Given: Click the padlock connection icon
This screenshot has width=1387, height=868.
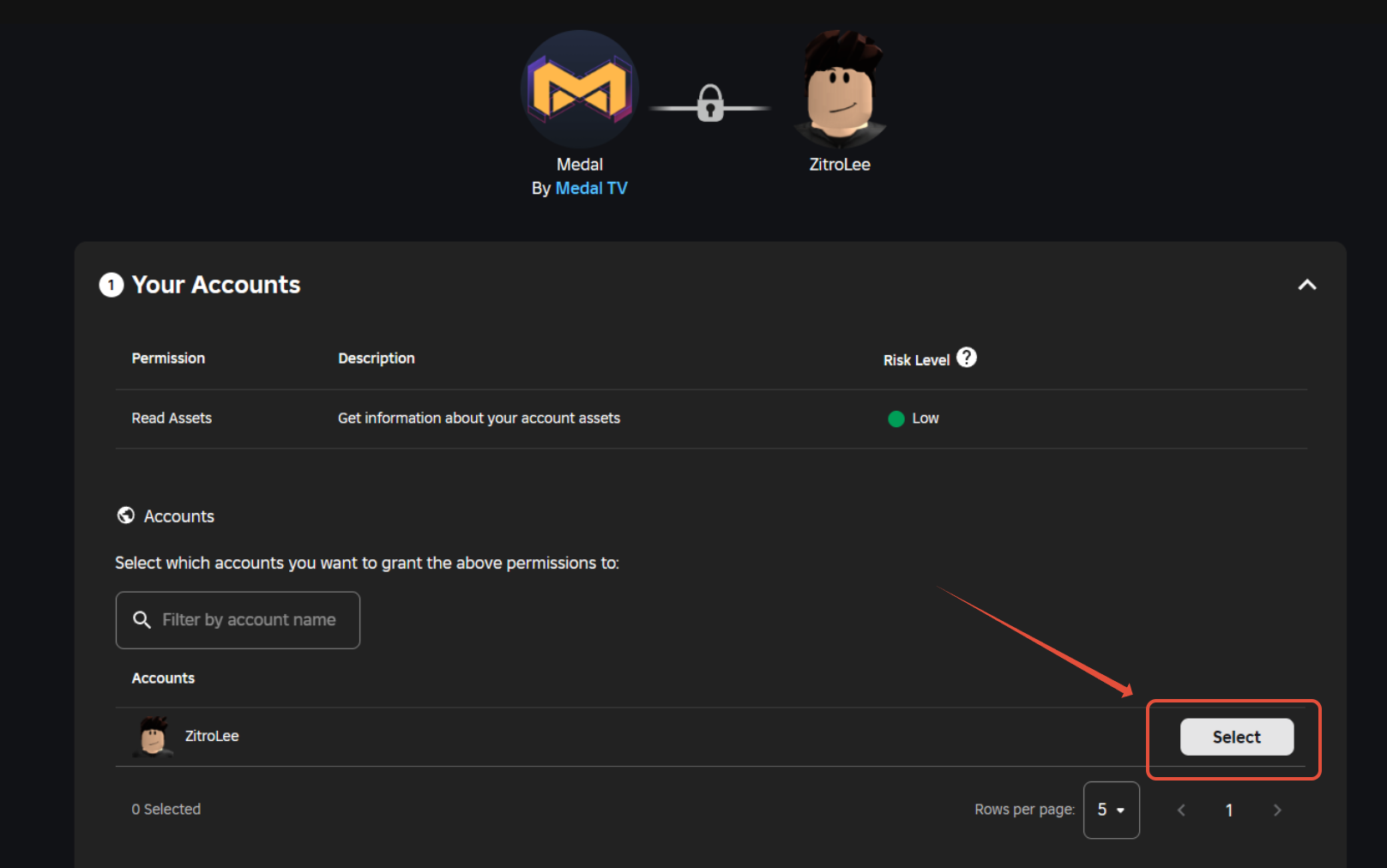Looking at the screenshot, I should pos(710,104).
